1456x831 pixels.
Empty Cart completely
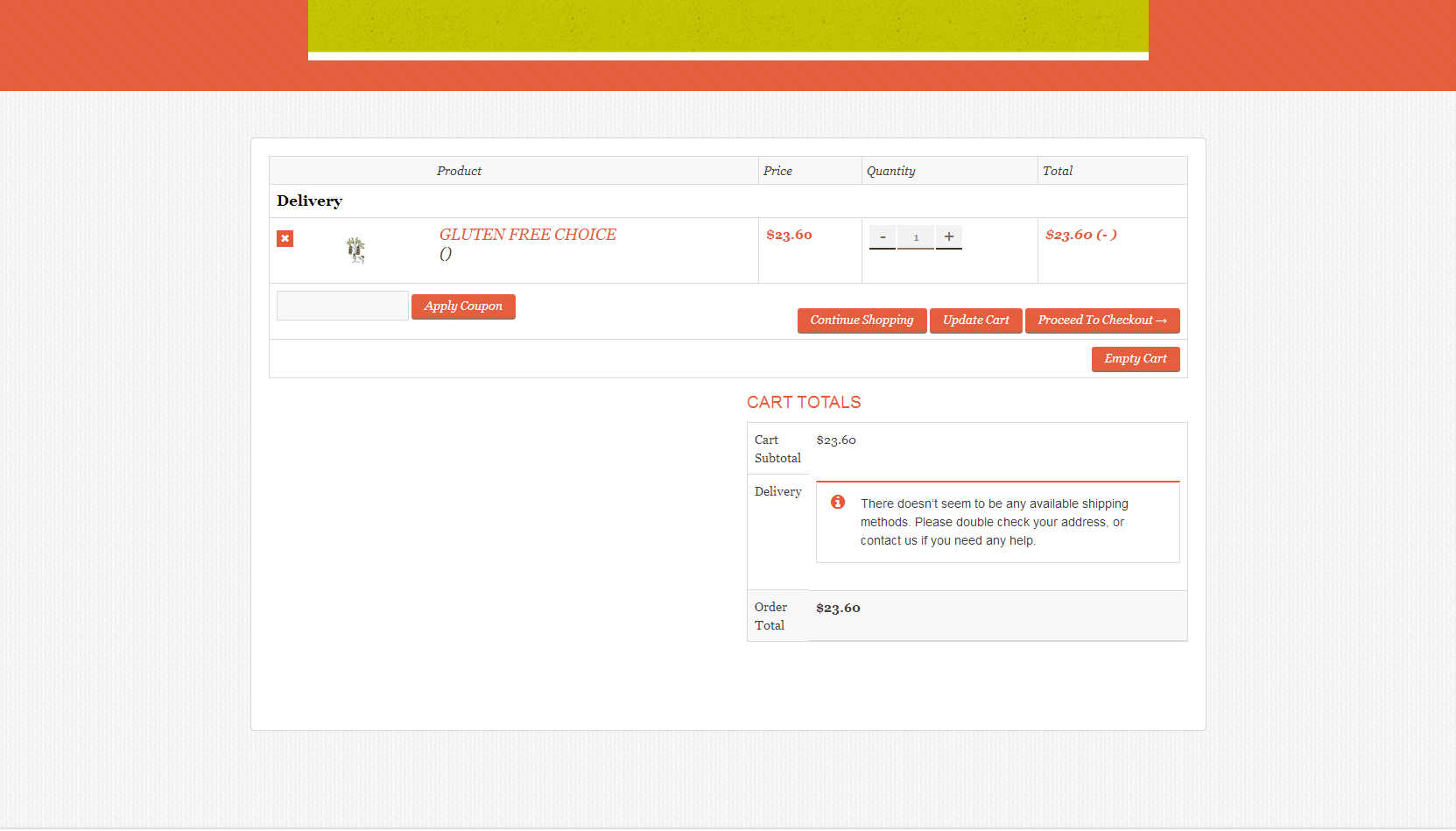tap(1136, 359)
